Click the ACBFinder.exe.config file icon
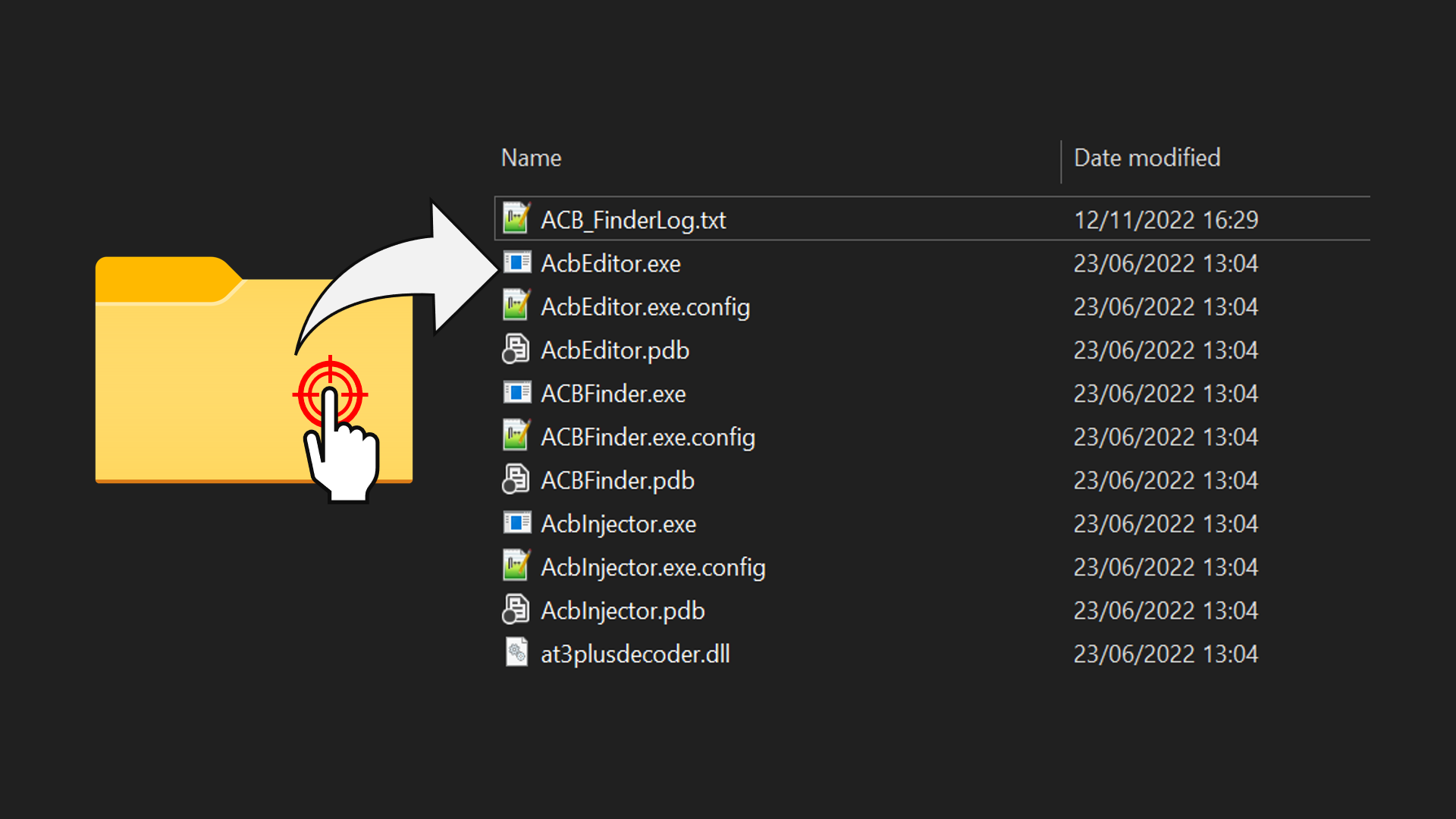Image resolution: width=1456 pixels, height=819 pixels. [516, 436]
